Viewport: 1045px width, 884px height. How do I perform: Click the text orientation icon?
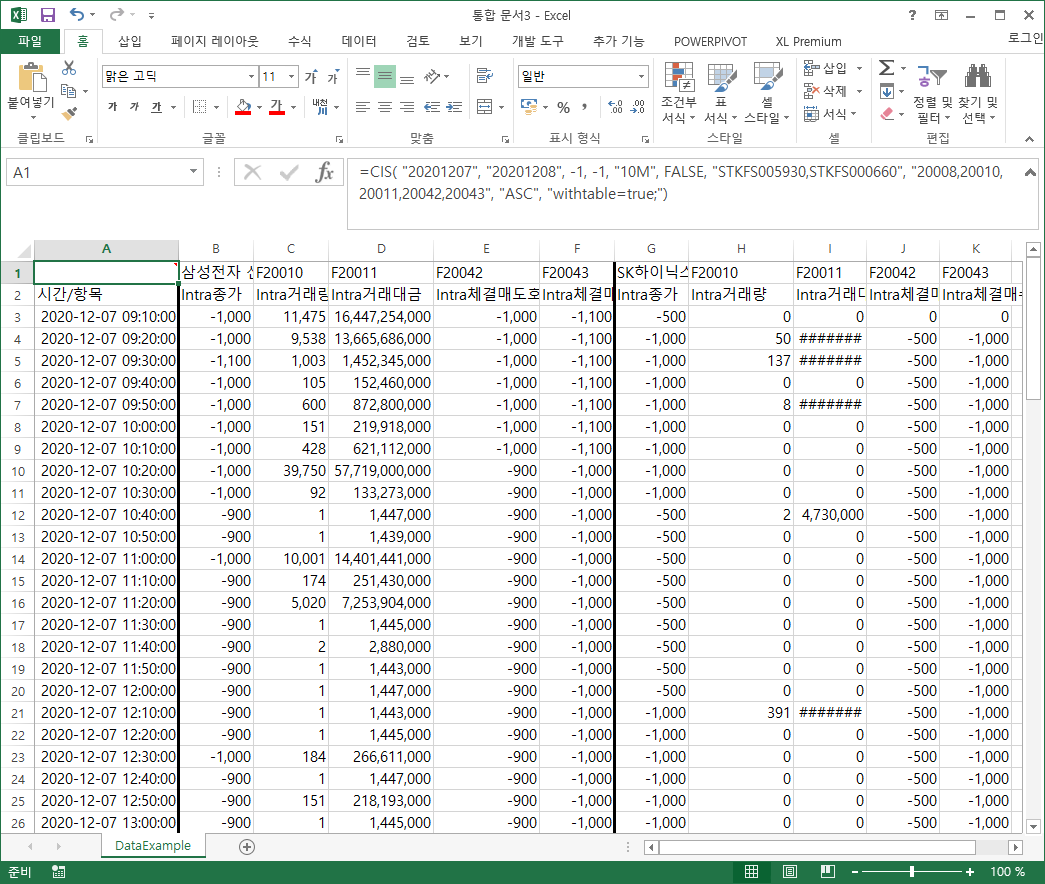(x=432, y=77)
